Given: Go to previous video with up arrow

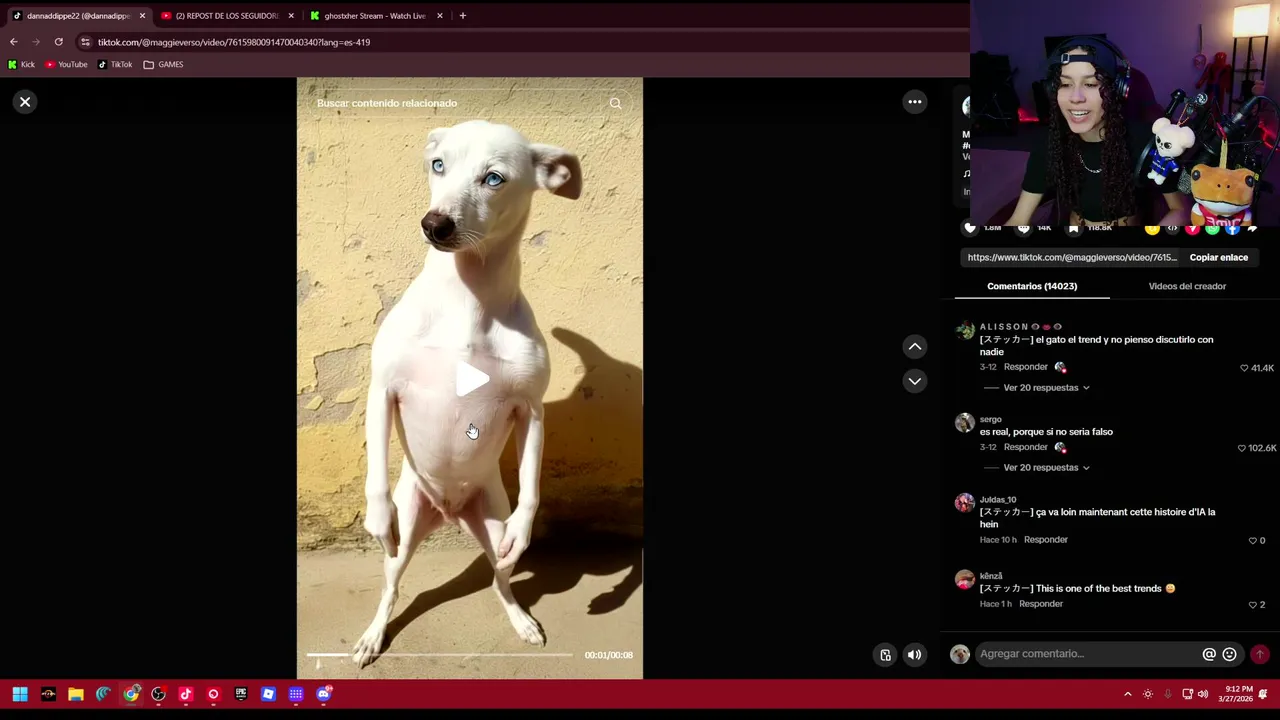Looking at the screenshot, I should 915,347.
